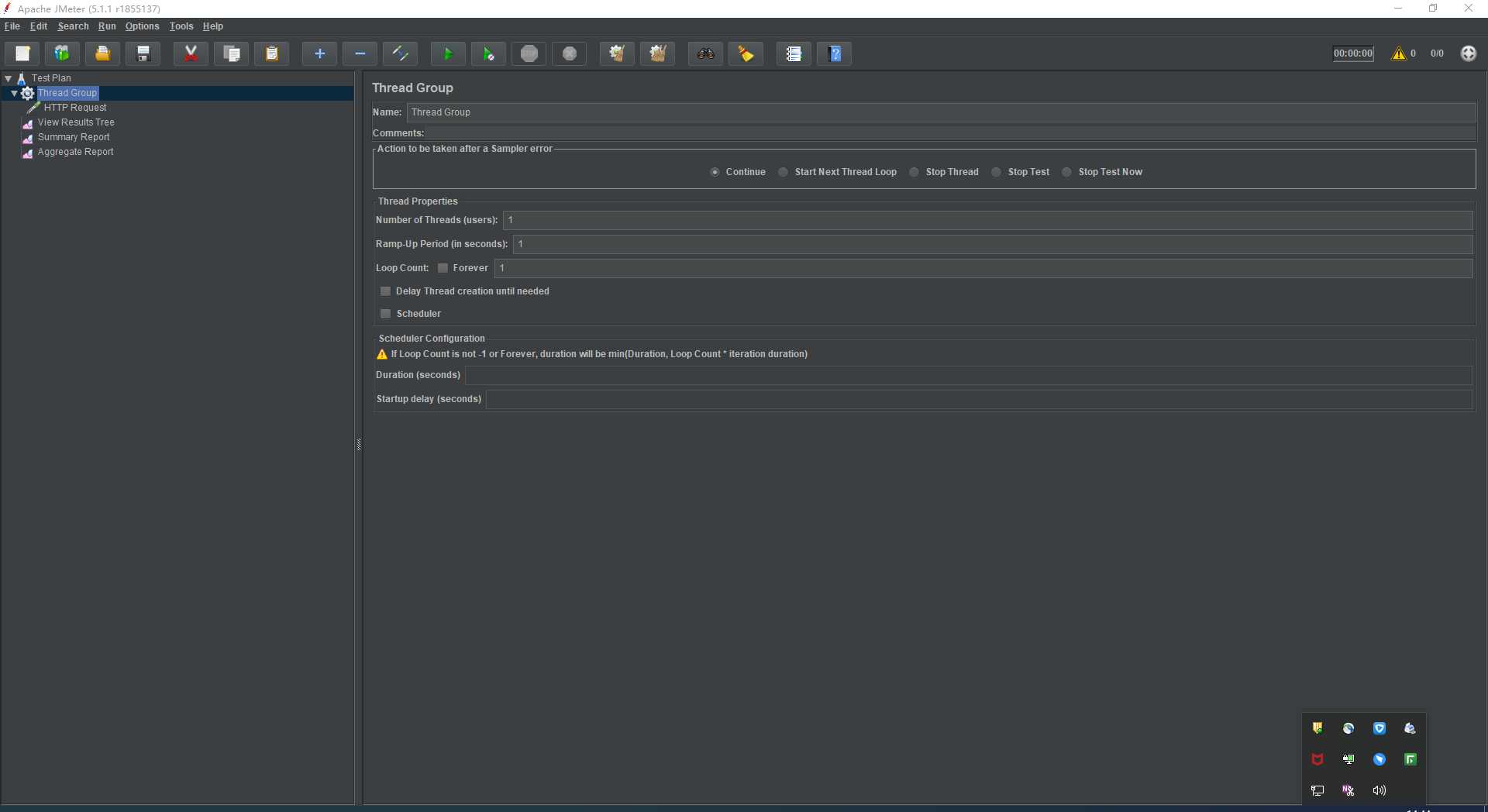
Task: Click the Loop Count value field
Action: 983,268
